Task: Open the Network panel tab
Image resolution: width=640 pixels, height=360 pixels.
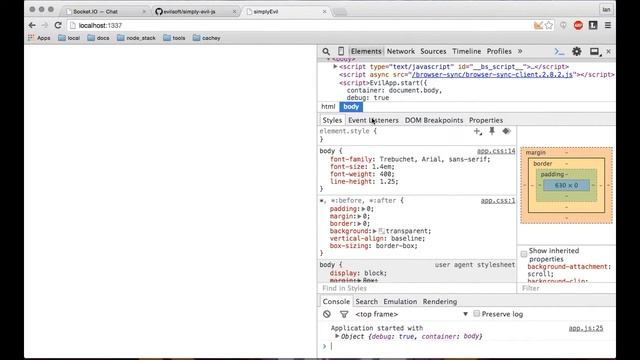Action: [401, 51]
